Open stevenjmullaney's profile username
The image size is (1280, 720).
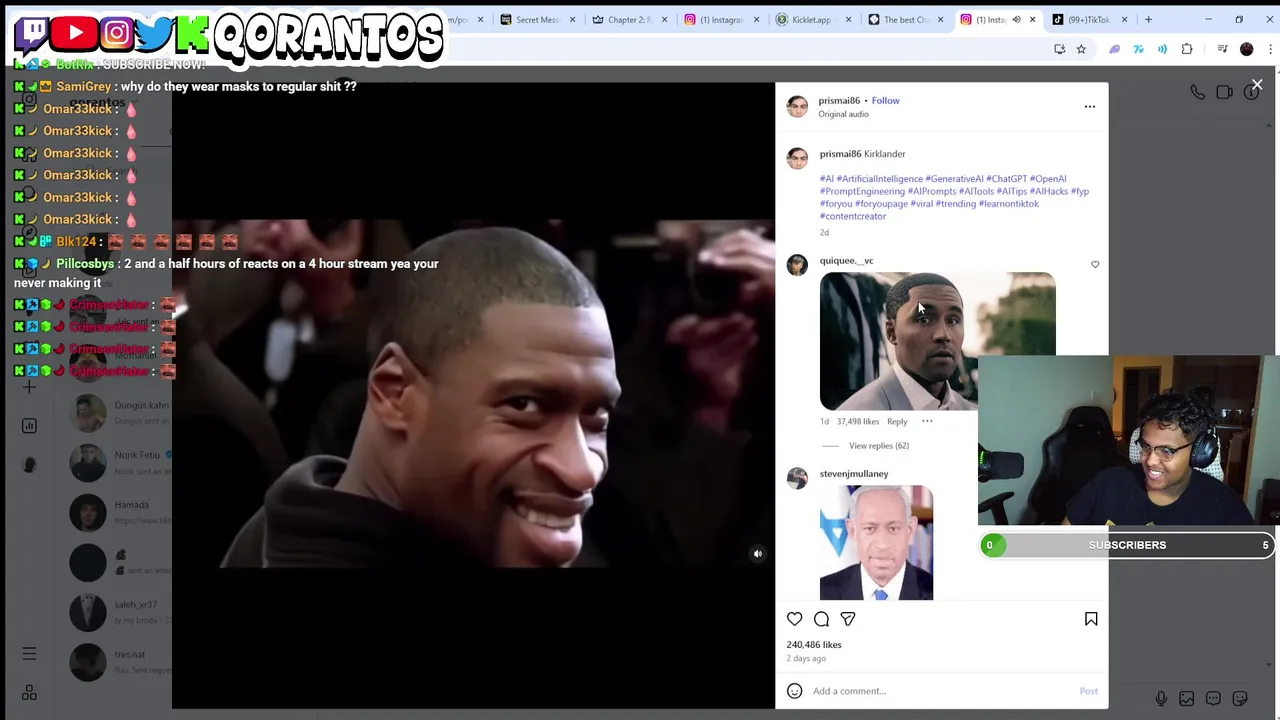tap(854, 474)
